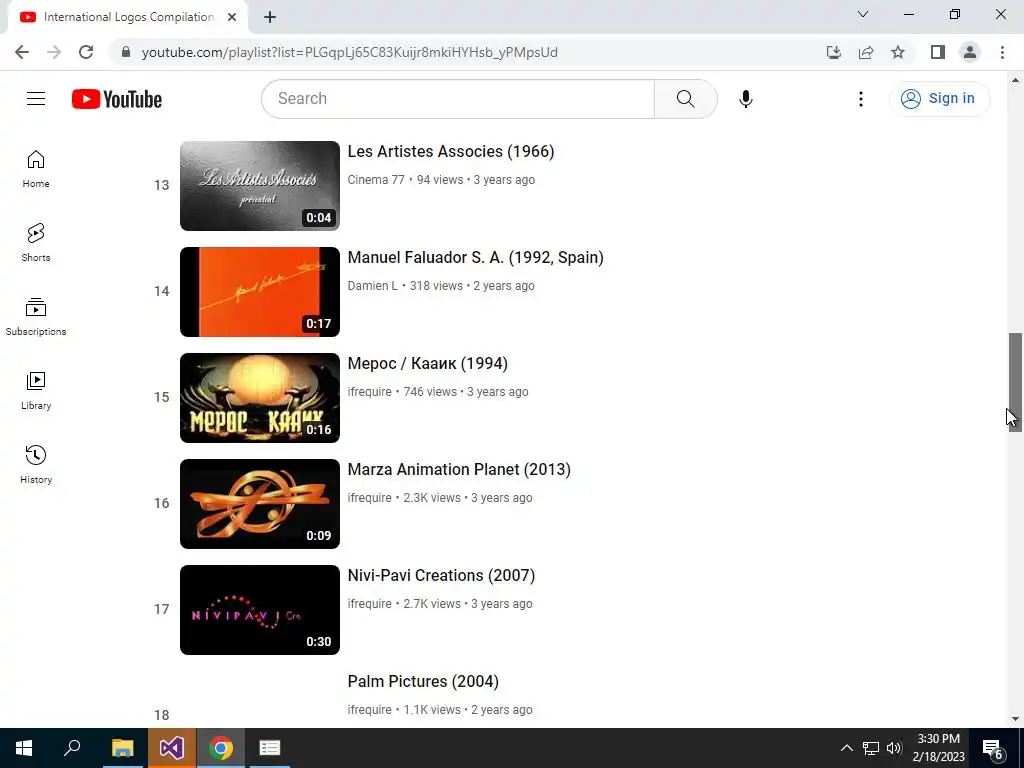Visit ifrequire channel under Nivi-Pavi Creations

click(370, 603)
